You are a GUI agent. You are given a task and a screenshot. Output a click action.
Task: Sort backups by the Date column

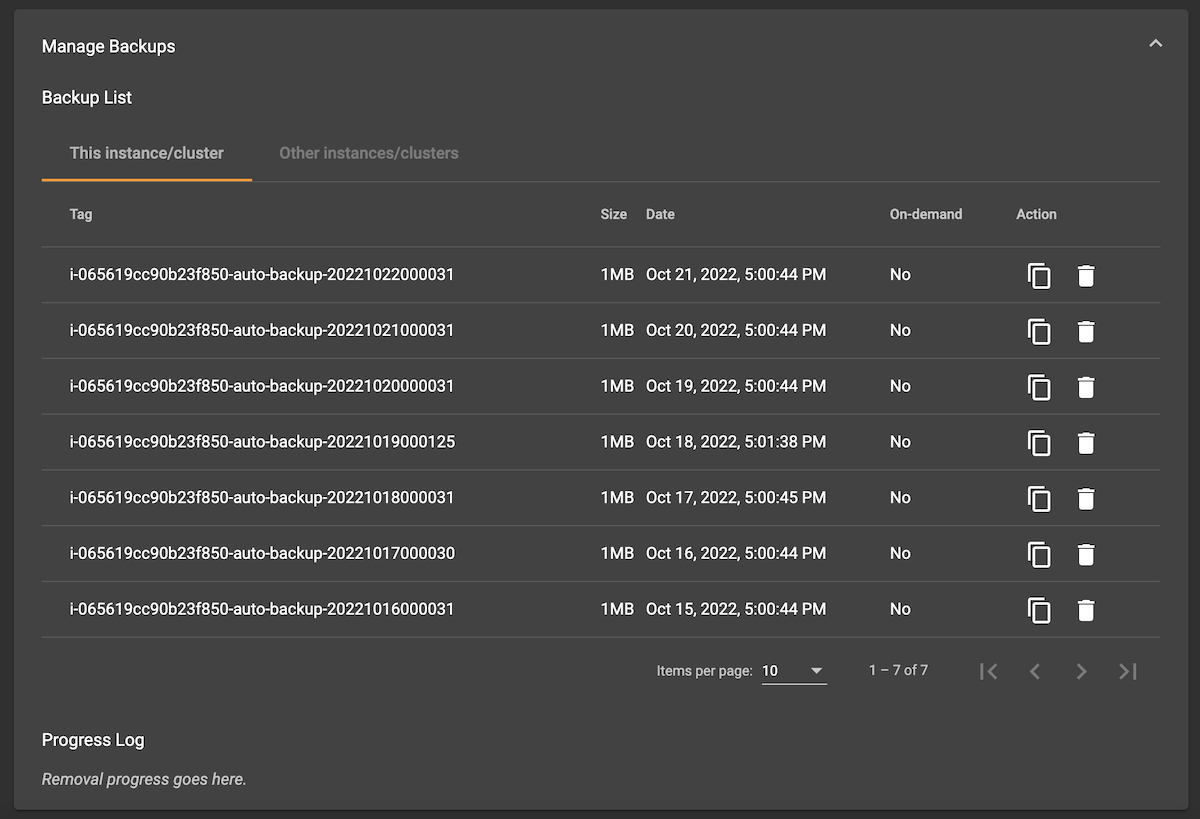(660, 214)
